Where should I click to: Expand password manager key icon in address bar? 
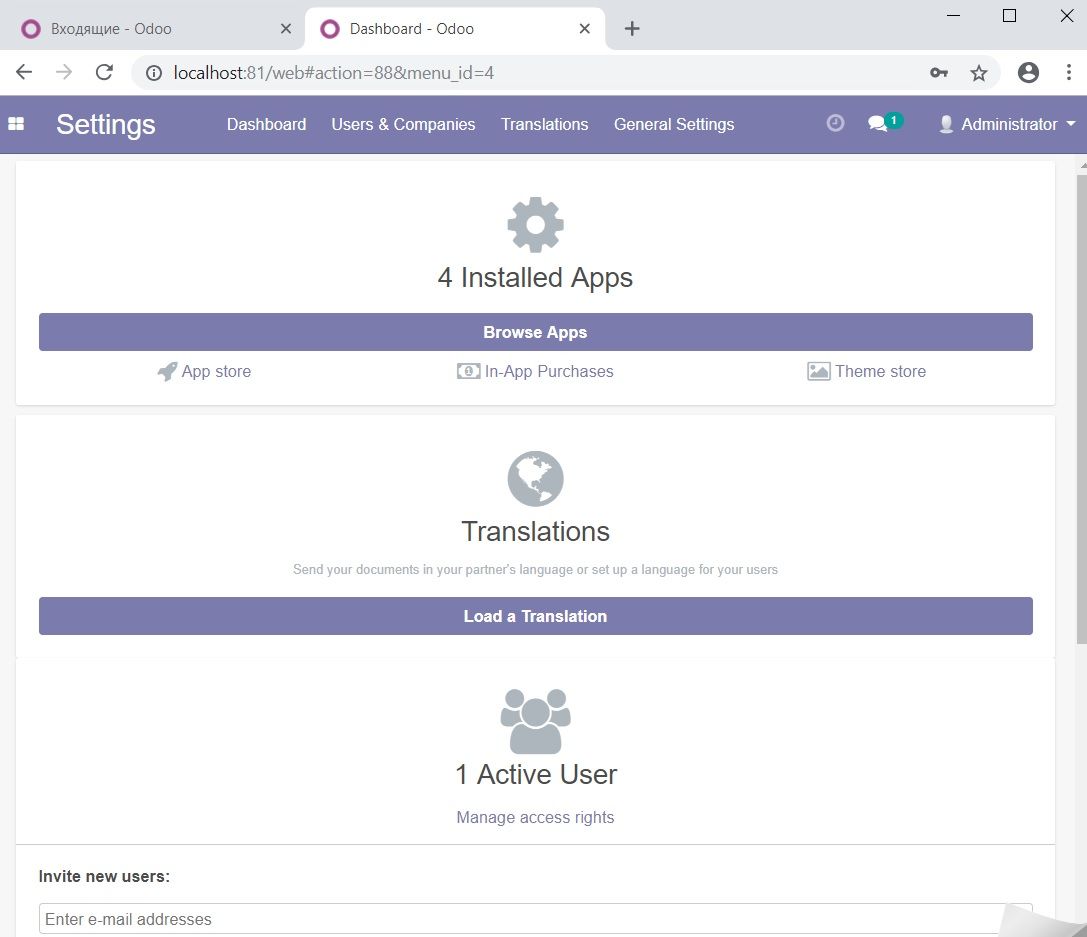(939, 72)
